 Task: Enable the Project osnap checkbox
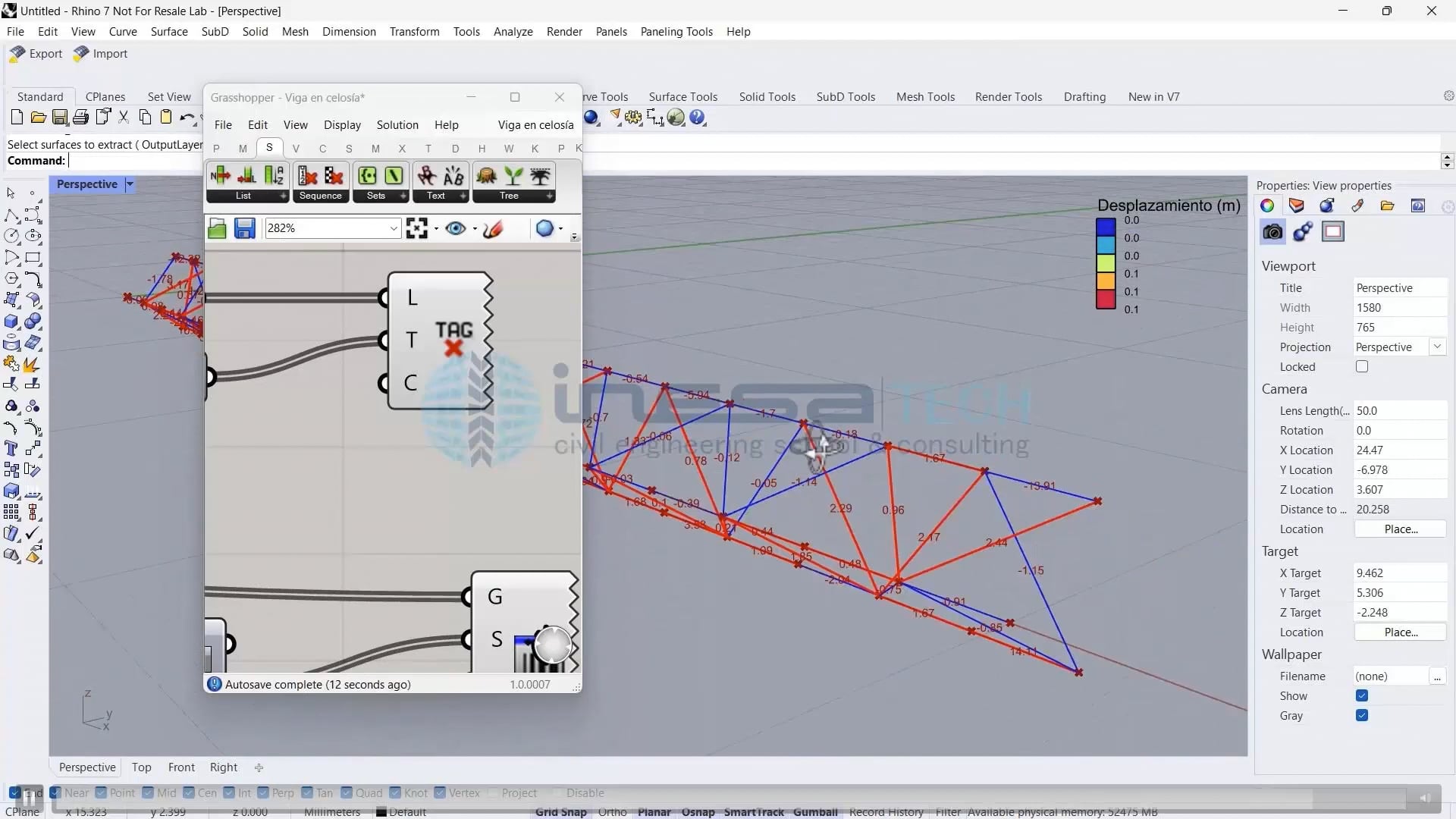coord(495,792)
